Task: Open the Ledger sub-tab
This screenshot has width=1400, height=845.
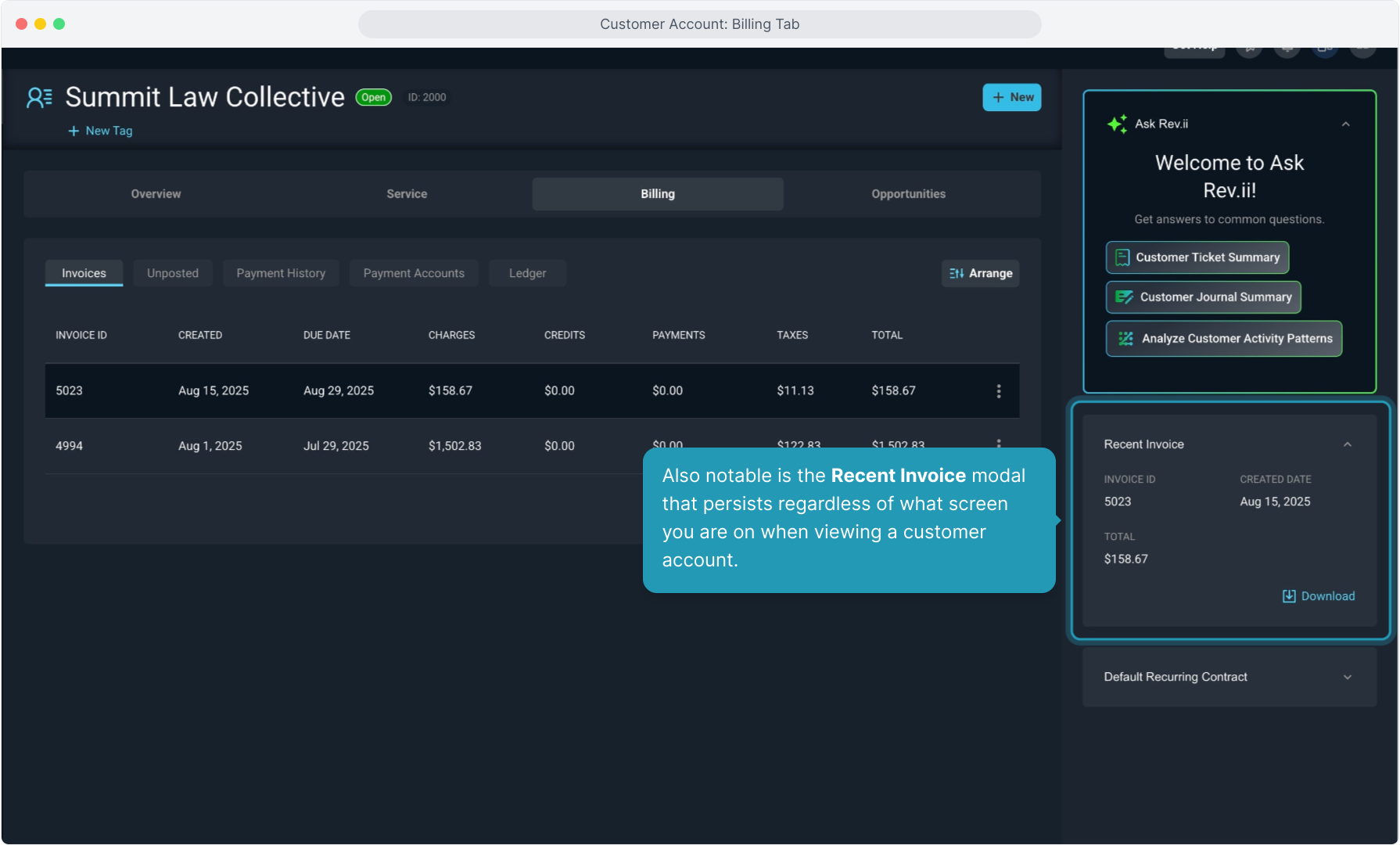Action: [527, 273]
